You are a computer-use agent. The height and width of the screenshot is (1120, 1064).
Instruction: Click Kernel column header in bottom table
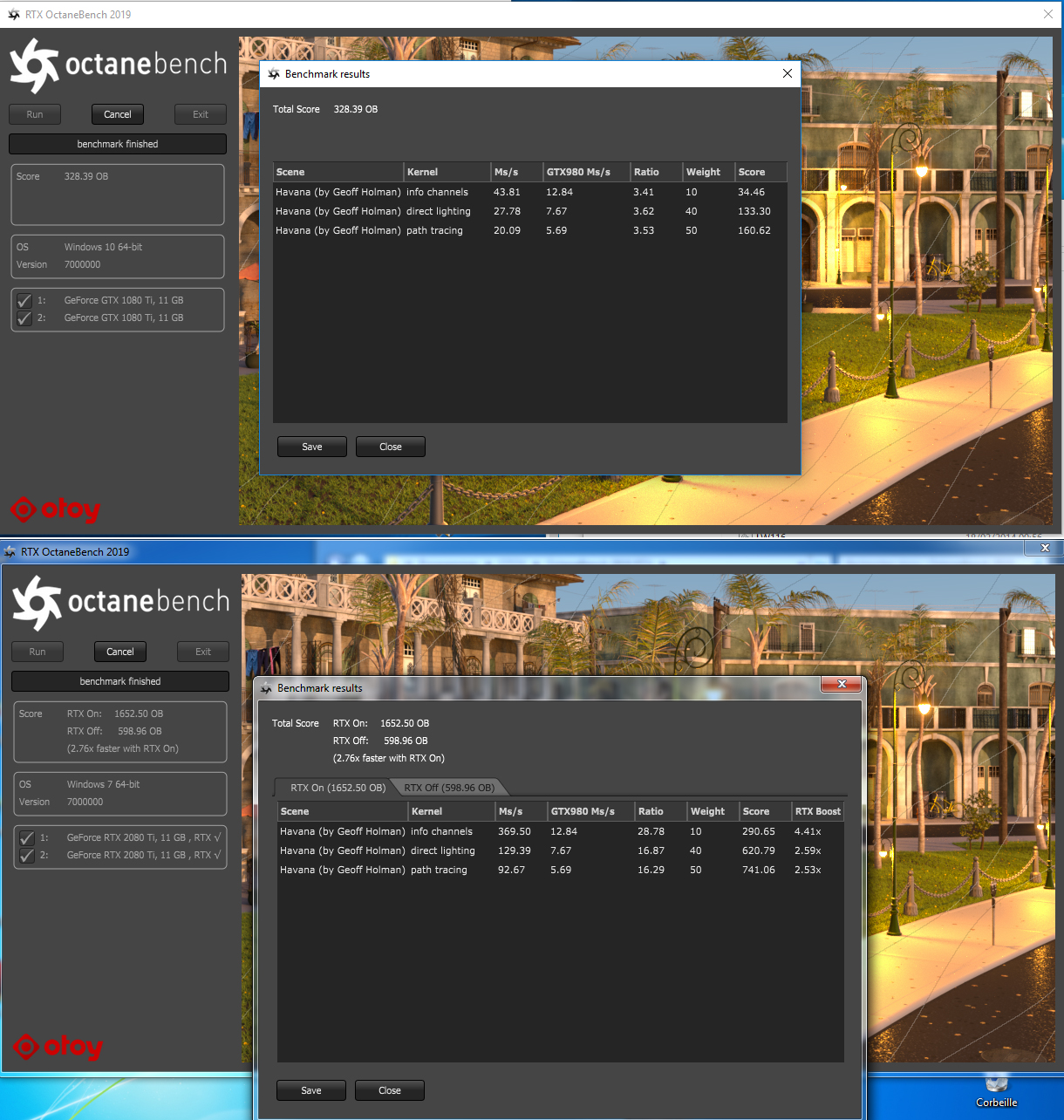pos(452,811)
